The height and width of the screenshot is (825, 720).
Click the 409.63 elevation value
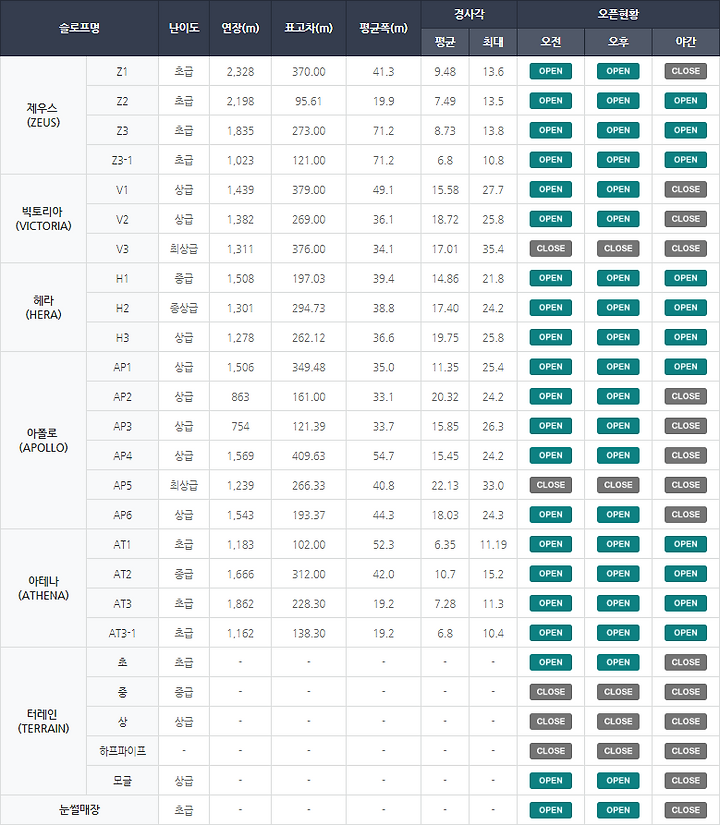coord(309,456)
